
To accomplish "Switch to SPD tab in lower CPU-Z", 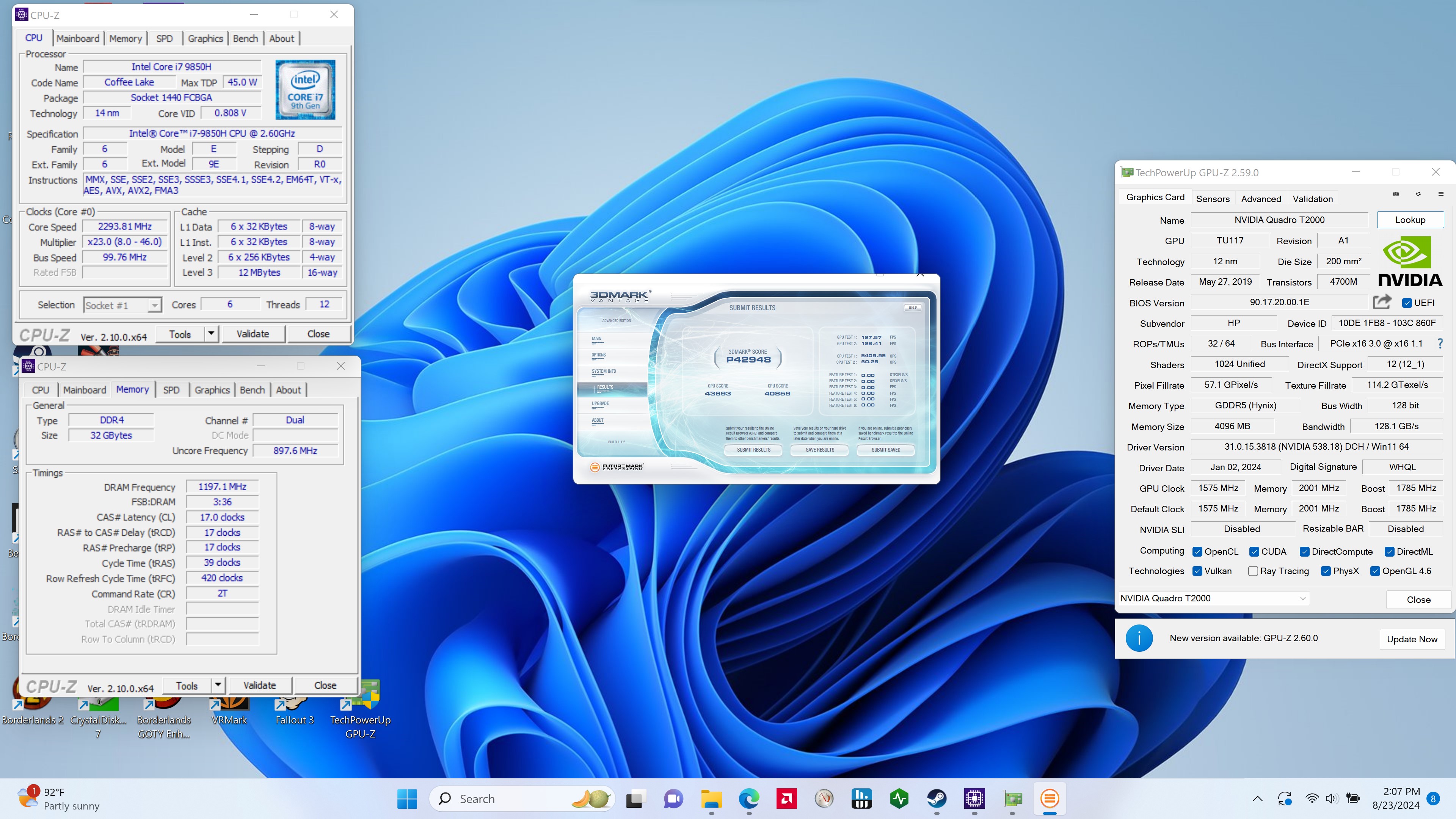I will pos(171,390).
